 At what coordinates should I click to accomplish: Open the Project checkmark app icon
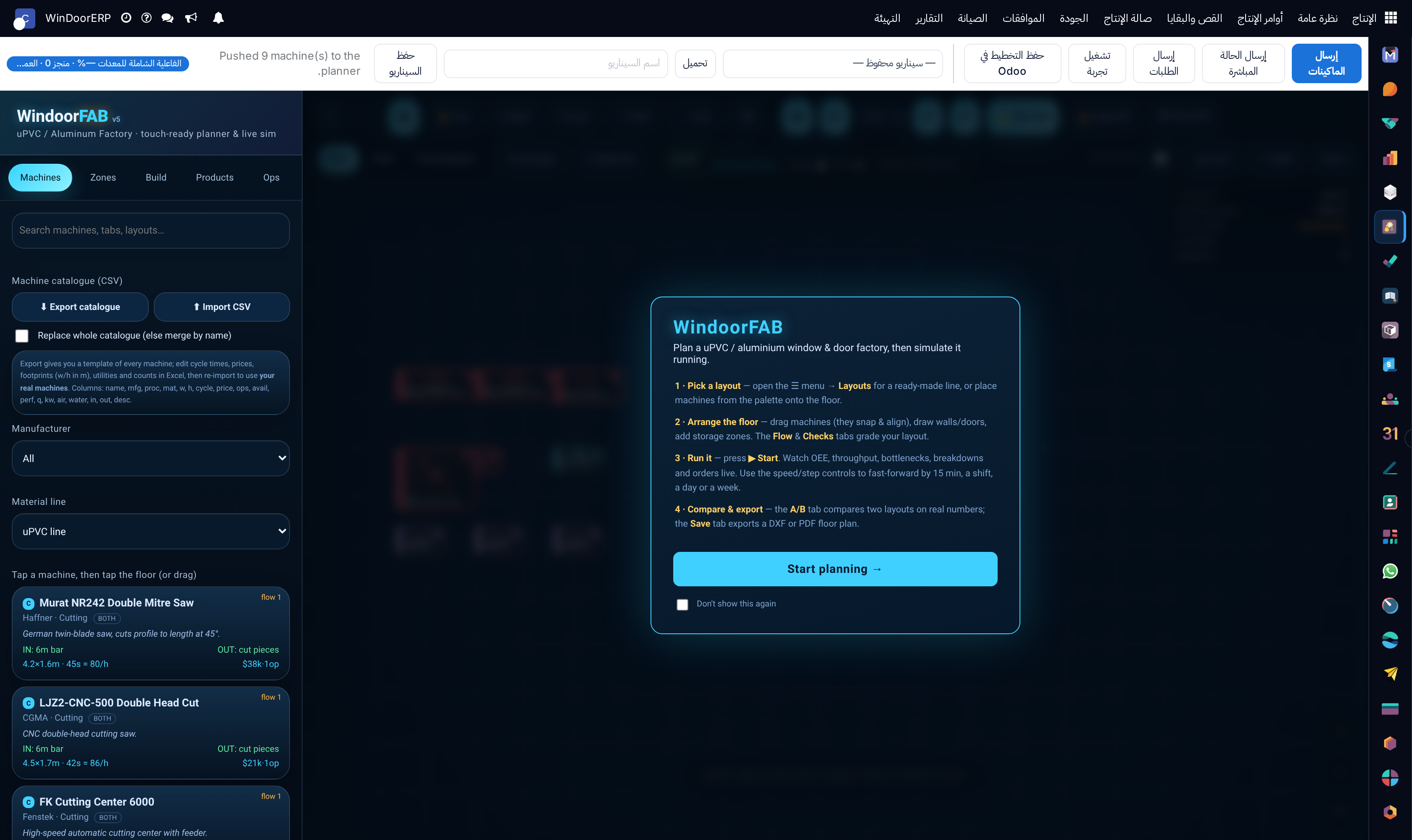[1390, 262]
